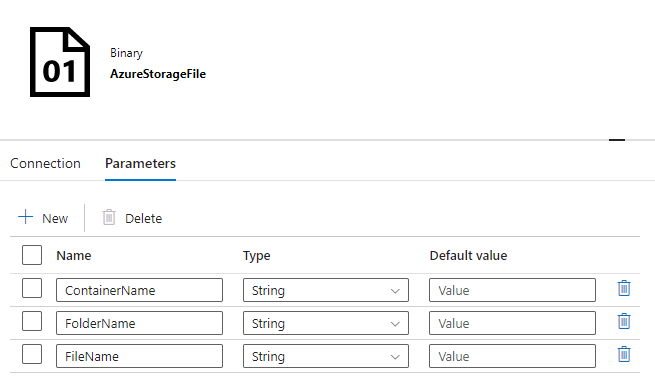Click the Binary dataset file icon

tap(60, 62)
